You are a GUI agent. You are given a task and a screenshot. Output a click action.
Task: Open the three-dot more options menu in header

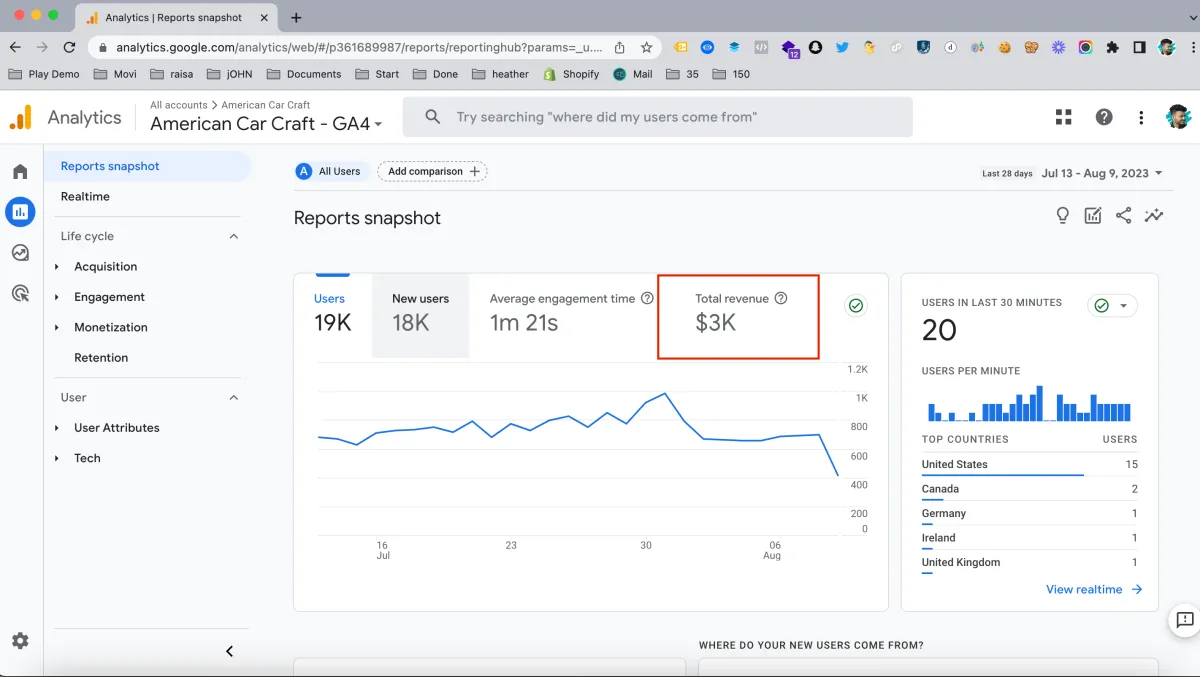pos(1141,117)
